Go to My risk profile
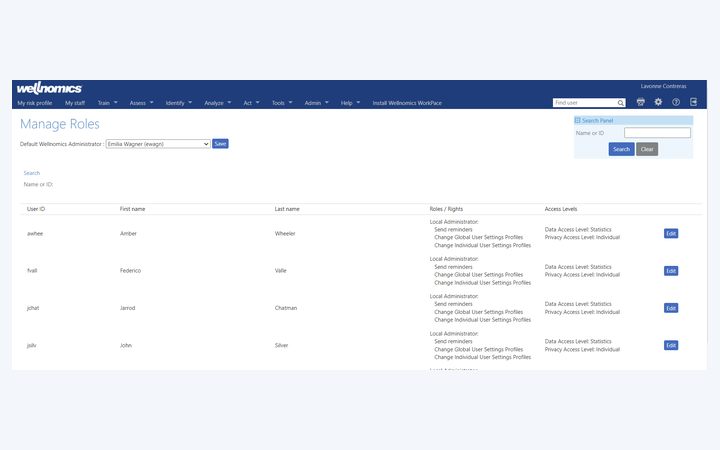 click(x=34, y=103)
